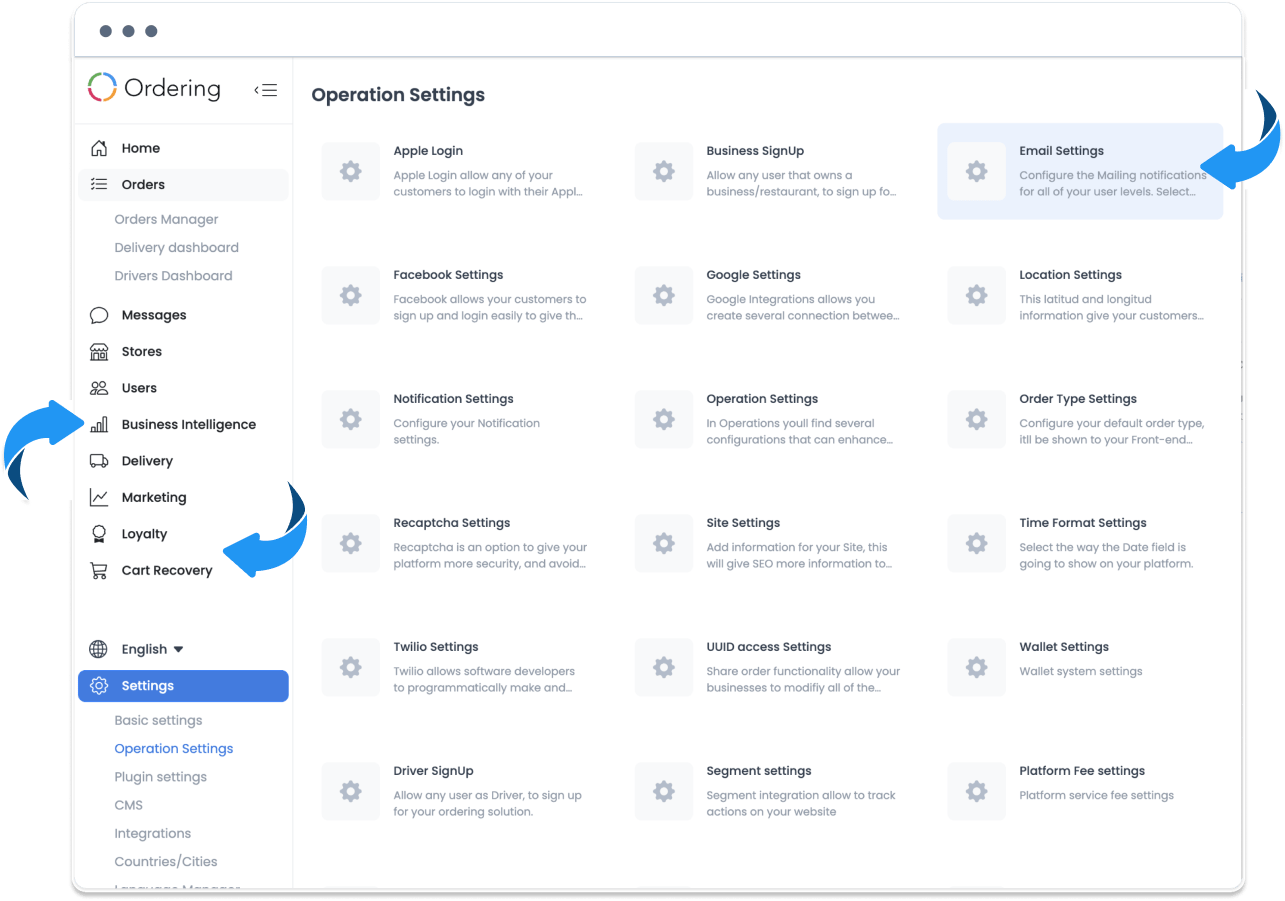
Task: Open the Segment settings card title
Action: click(x=759, y=771)
